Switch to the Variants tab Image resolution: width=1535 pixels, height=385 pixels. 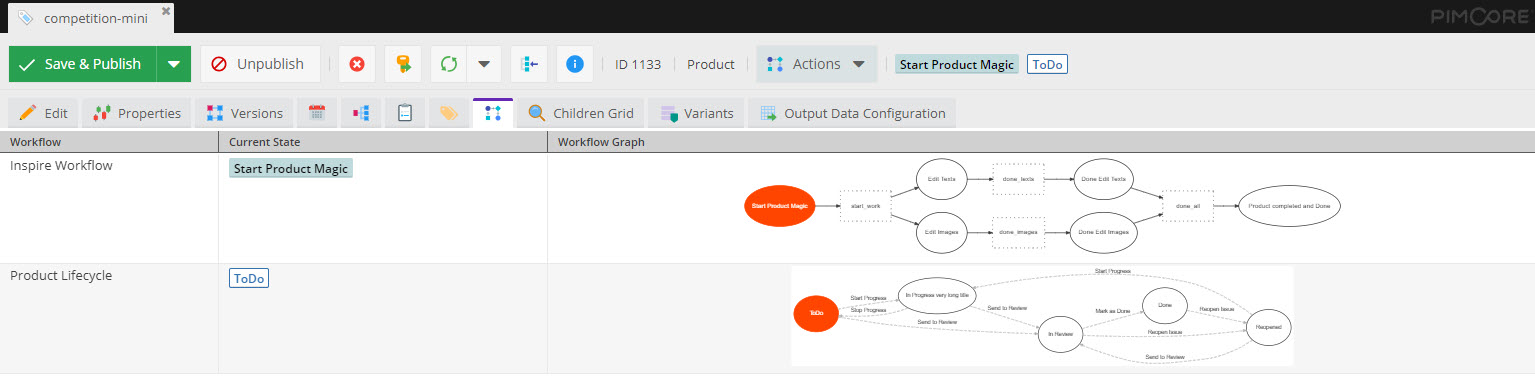point(696,113)
